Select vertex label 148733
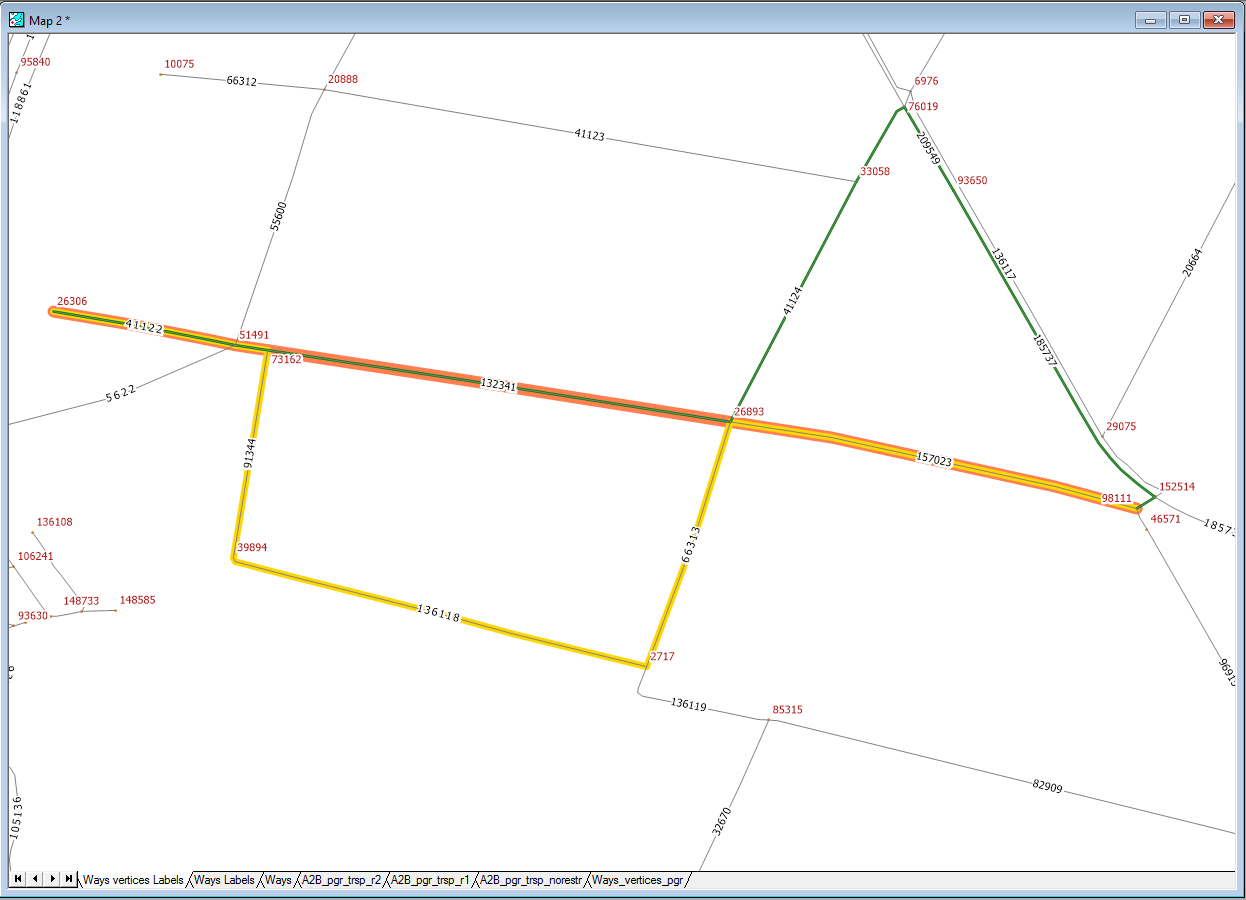This screenshot has width=1246, height=900. tap(81, 601)
